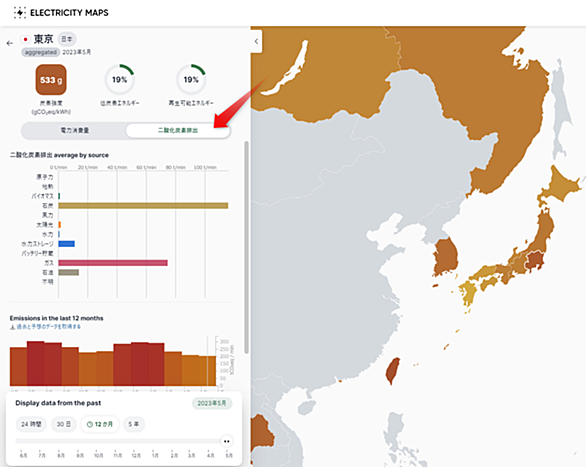
Task: Click the 6月 timeline tick
Action: tap(23, 455)
